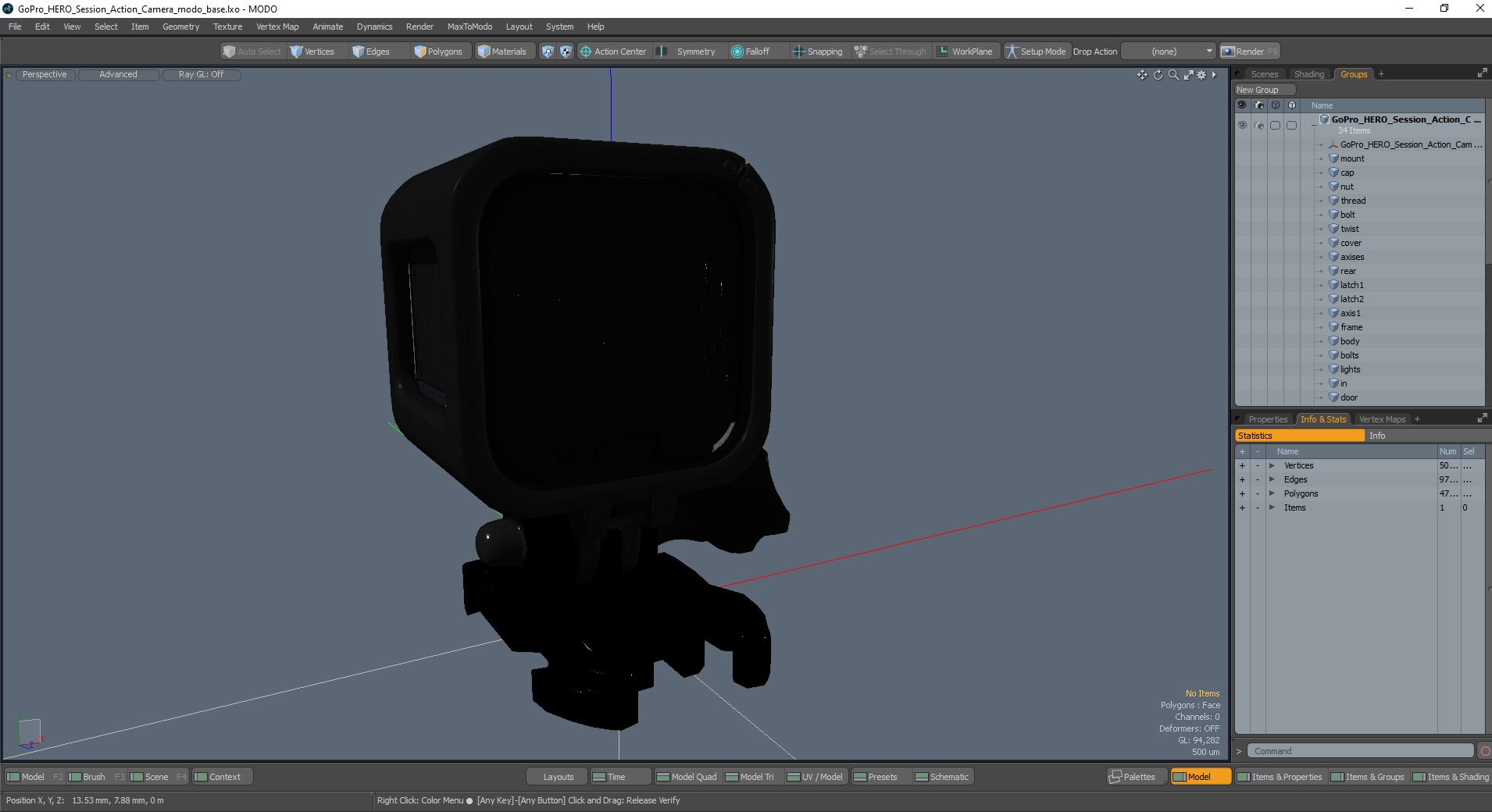This screenshot has width=1492, height=812.
Task: Click the Falloff tool icon
Action: point(737,52)
